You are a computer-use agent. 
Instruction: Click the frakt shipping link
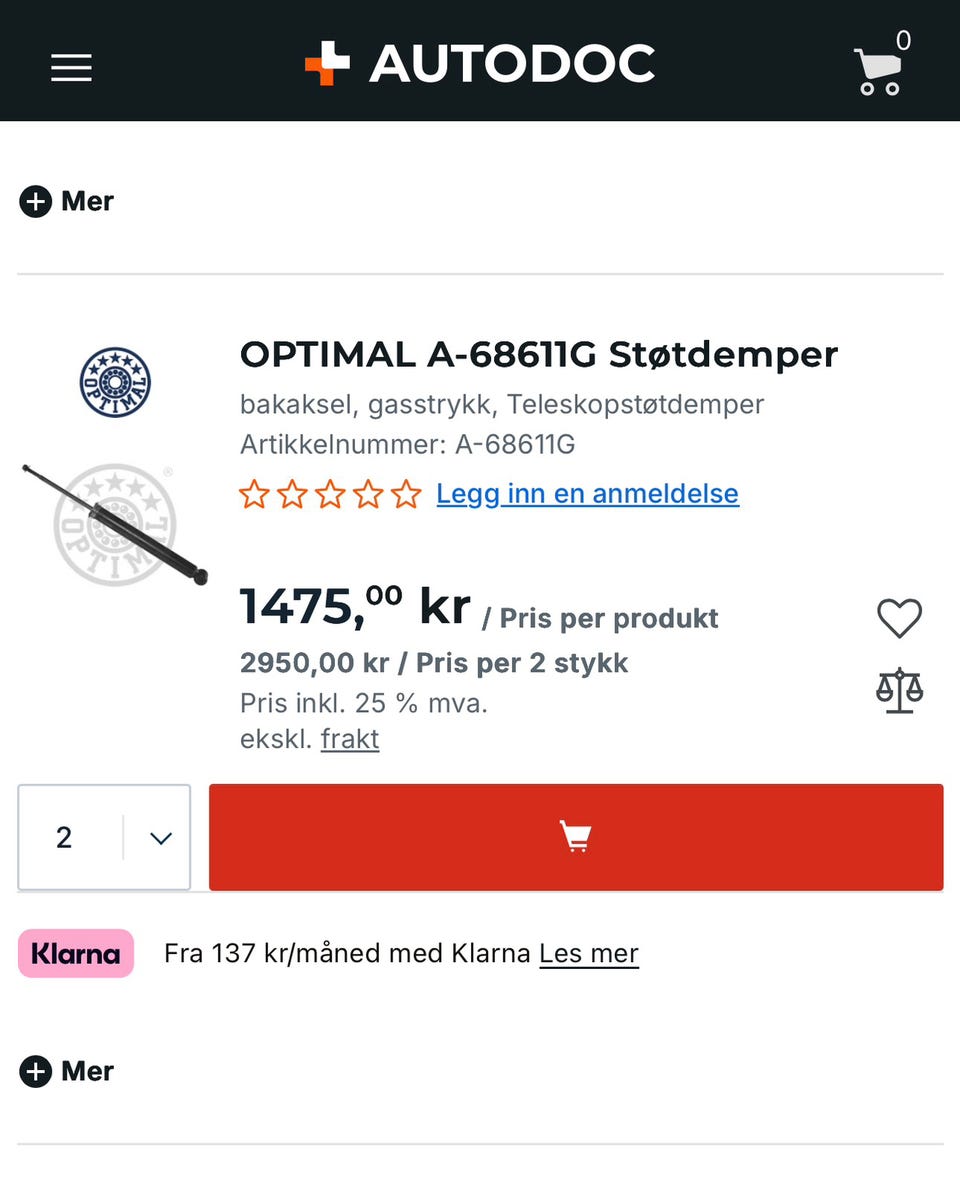[350, 739]
